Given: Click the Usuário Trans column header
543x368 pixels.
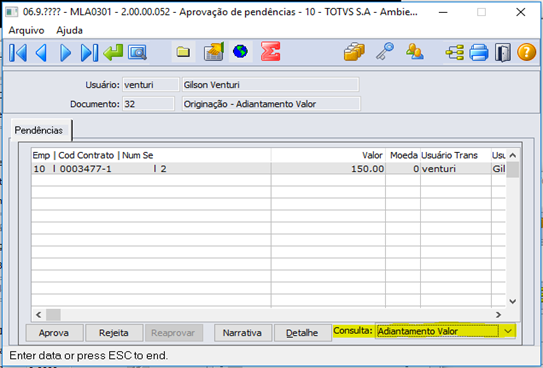Looking at the screenshot, I should [x=456, y=155].
